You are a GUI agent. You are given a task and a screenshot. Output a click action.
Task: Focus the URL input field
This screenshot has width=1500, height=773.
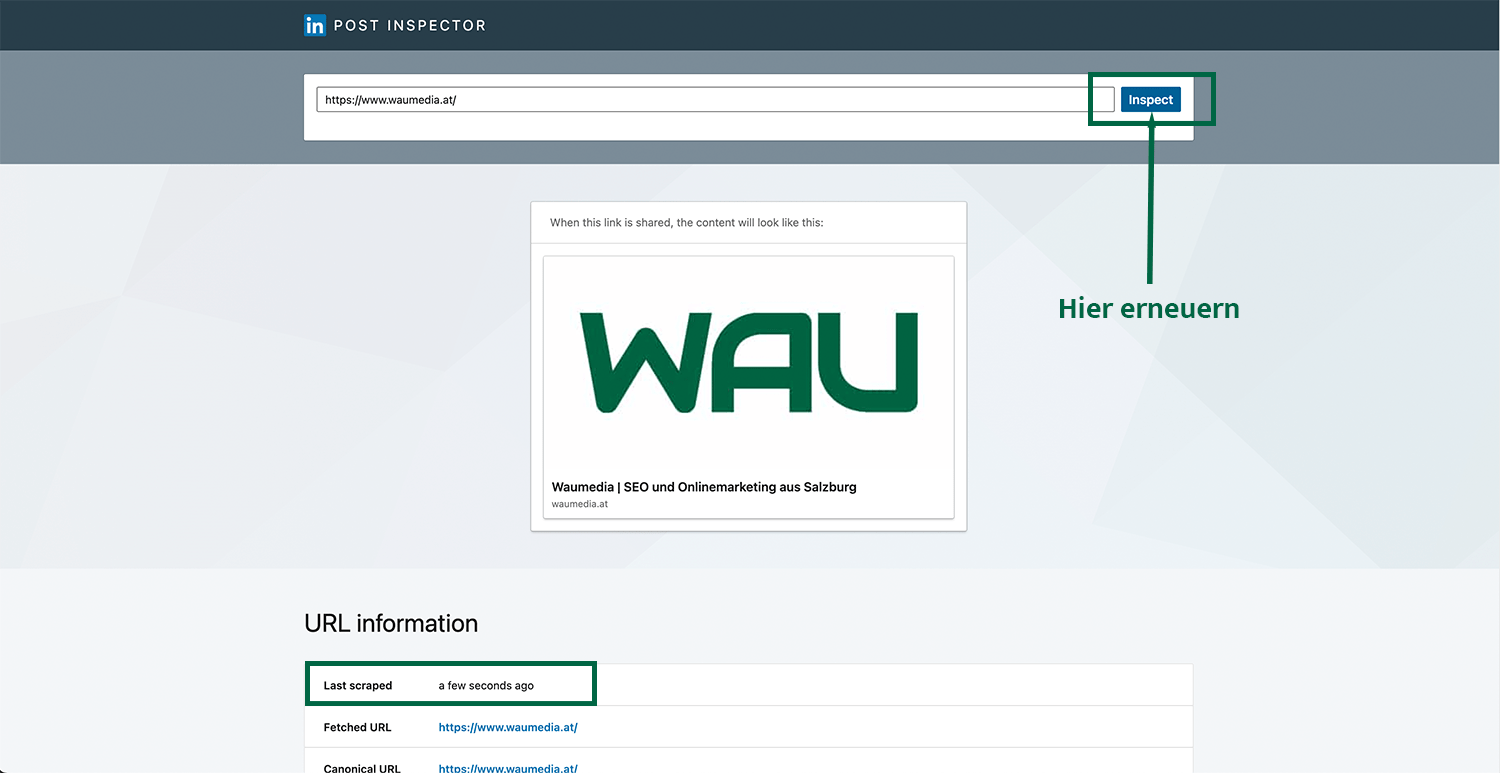point(715,100)
